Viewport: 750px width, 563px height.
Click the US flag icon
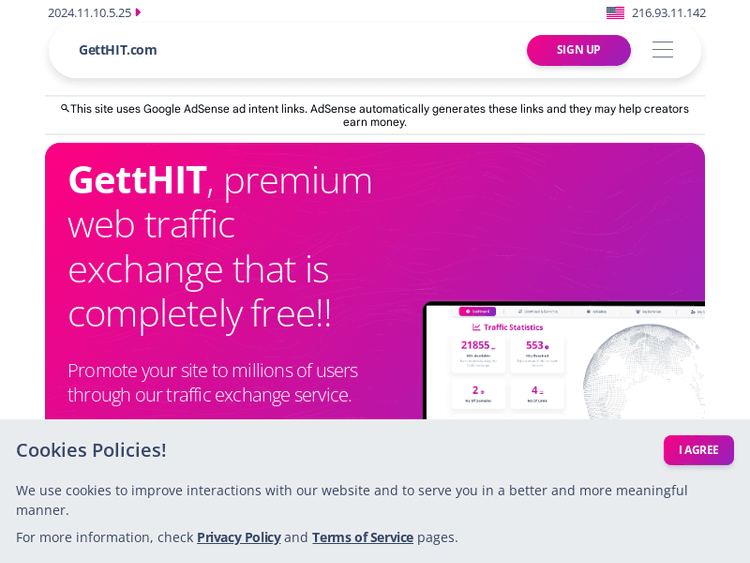615,13
